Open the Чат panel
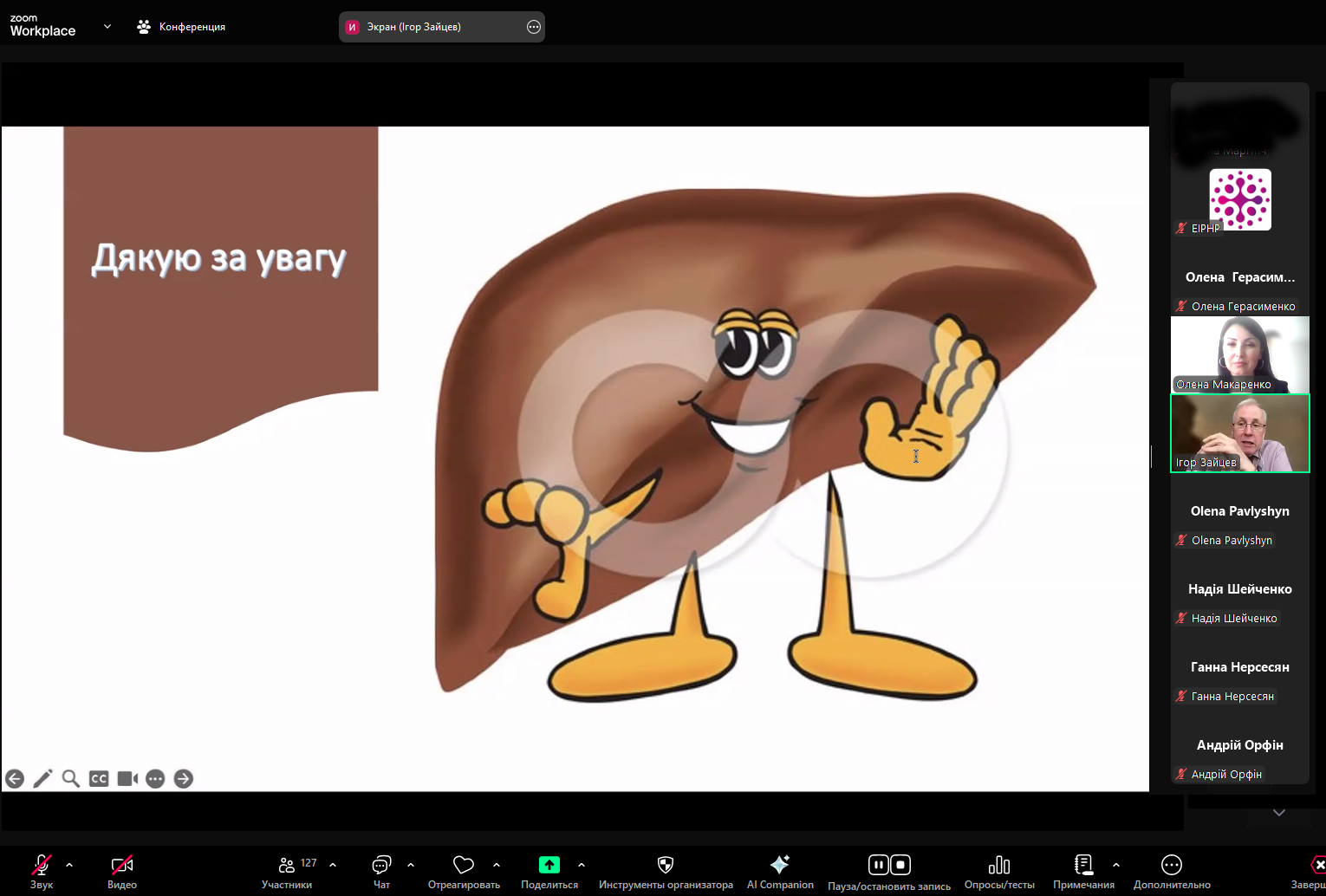Viewport: 1326px width, 896px height. pos(381,871)
